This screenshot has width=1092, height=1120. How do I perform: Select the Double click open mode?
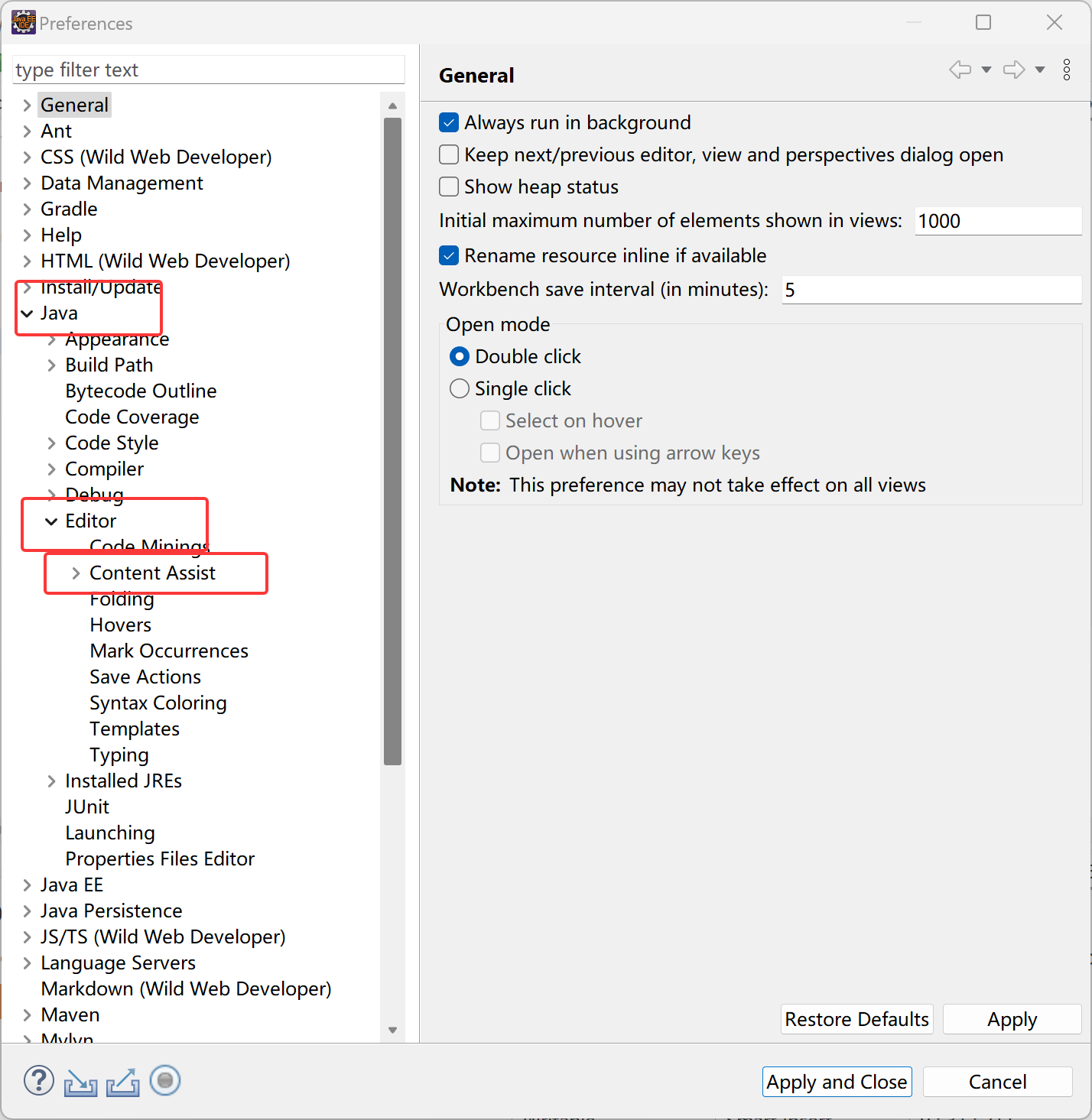[x=460, y=357]
